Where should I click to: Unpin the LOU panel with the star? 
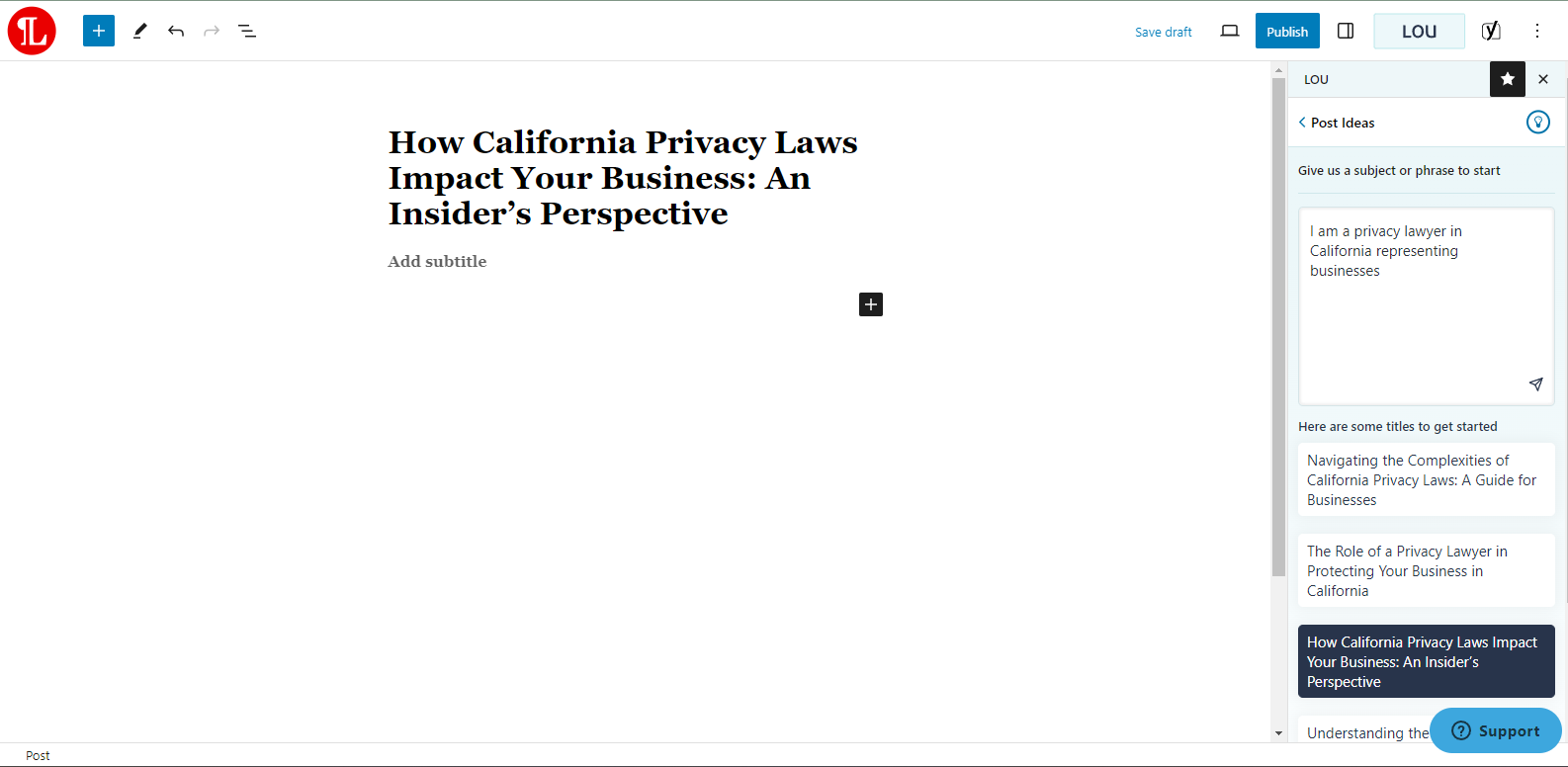click(1508, 79)
